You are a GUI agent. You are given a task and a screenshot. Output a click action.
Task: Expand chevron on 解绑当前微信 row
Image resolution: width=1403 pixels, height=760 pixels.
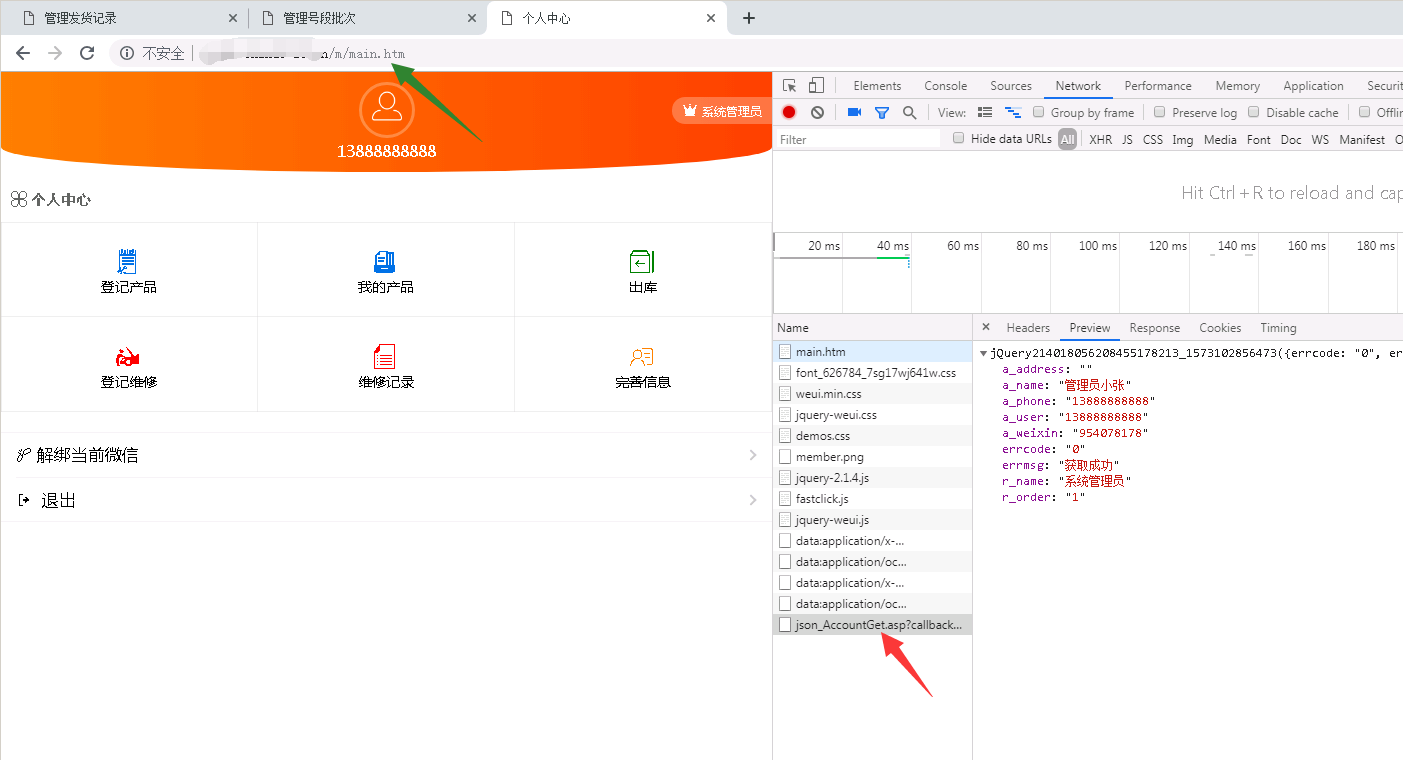click(753, 455)
